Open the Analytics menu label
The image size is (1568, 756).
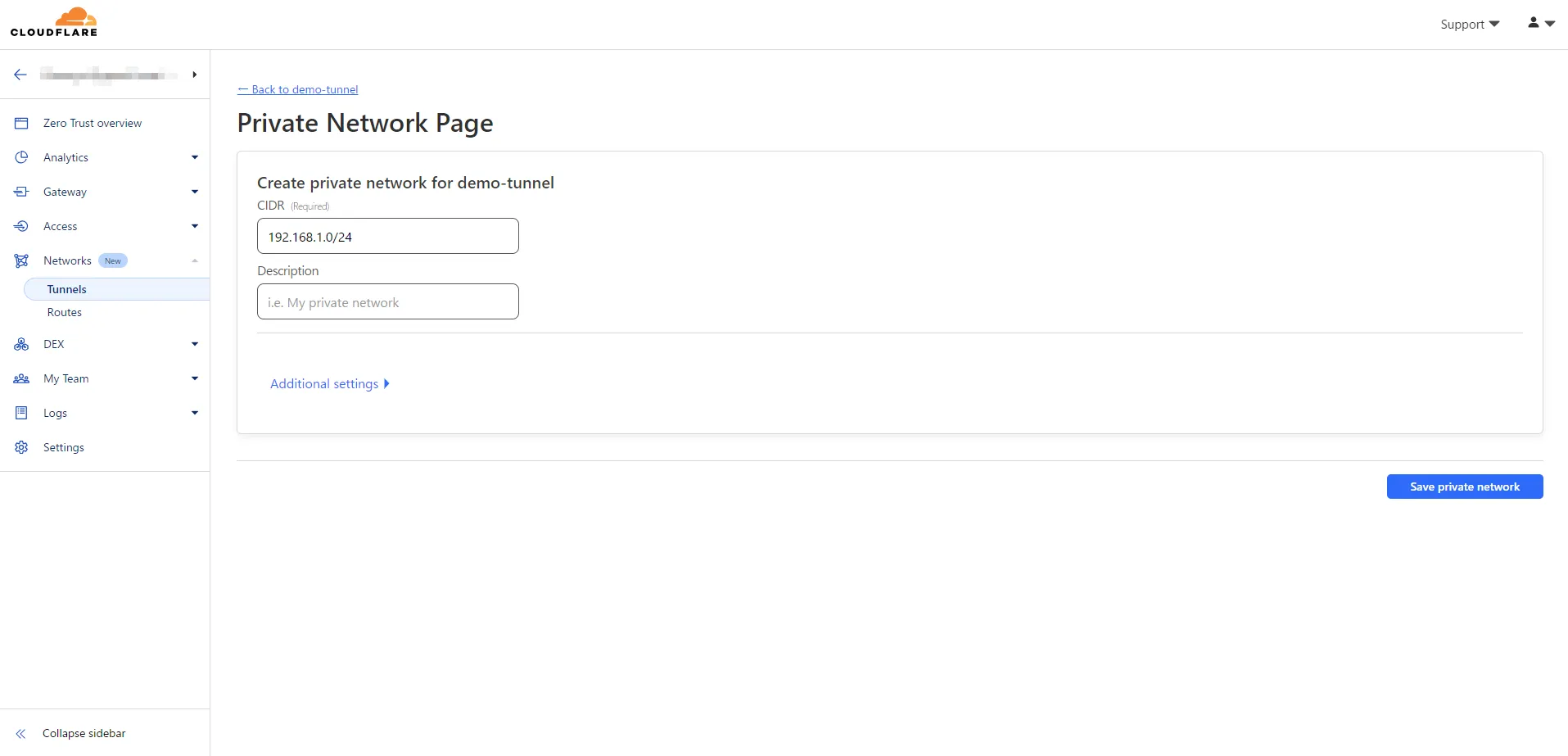[66, 157]
